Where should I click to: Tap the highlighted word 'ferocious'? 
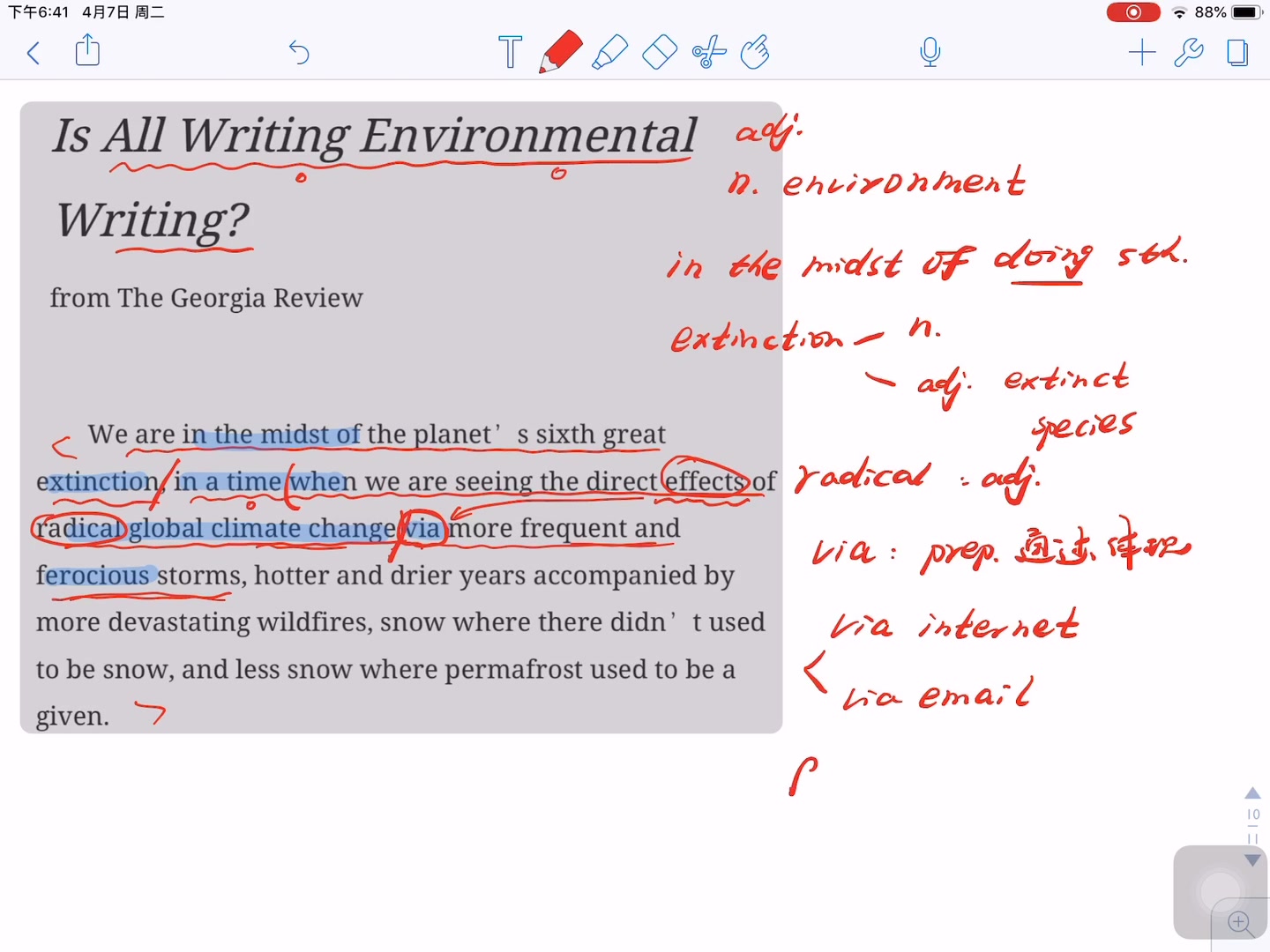93,576
